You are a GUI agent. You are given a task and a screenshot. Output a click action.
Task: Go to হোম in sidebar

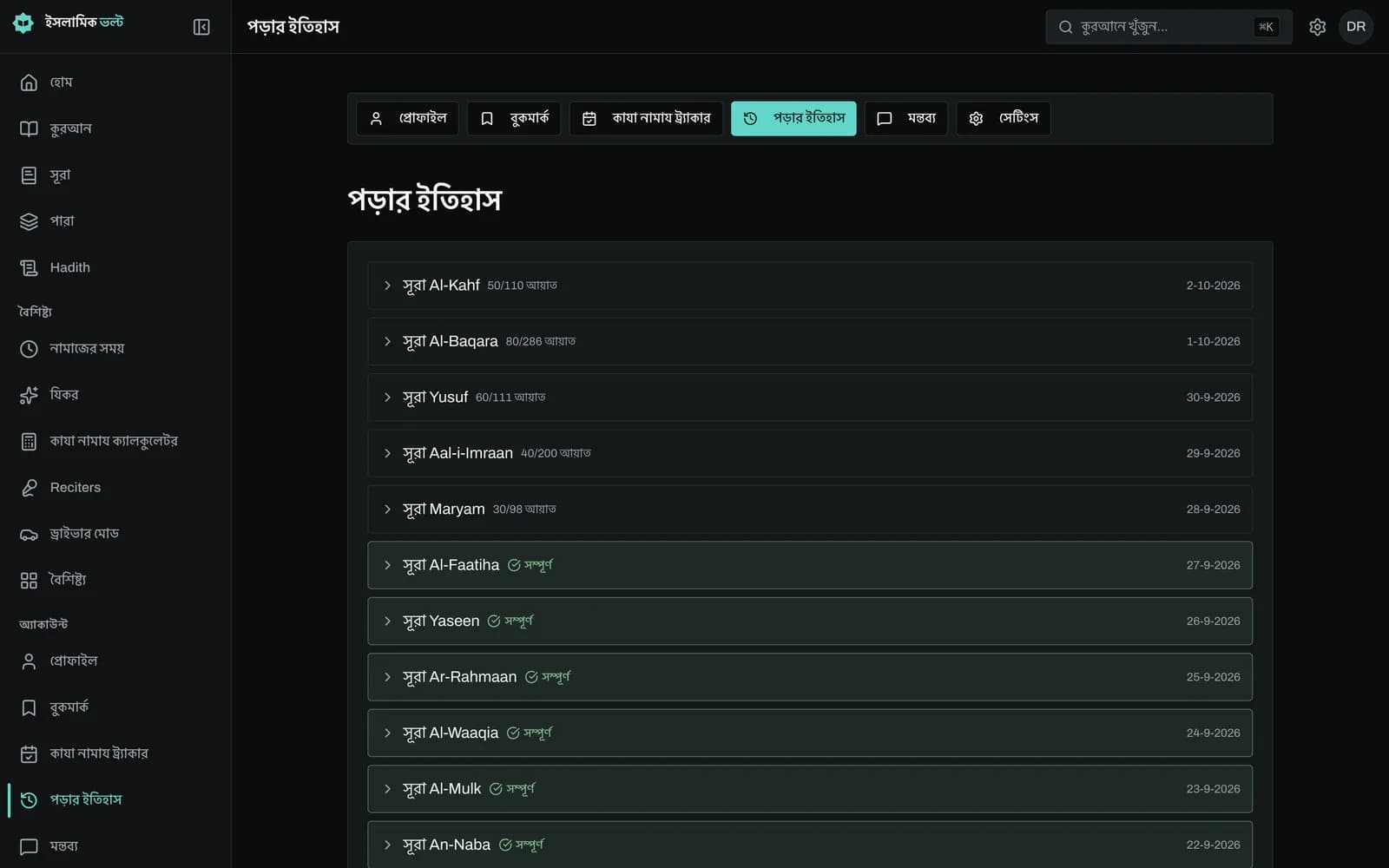tap(115, 82)
